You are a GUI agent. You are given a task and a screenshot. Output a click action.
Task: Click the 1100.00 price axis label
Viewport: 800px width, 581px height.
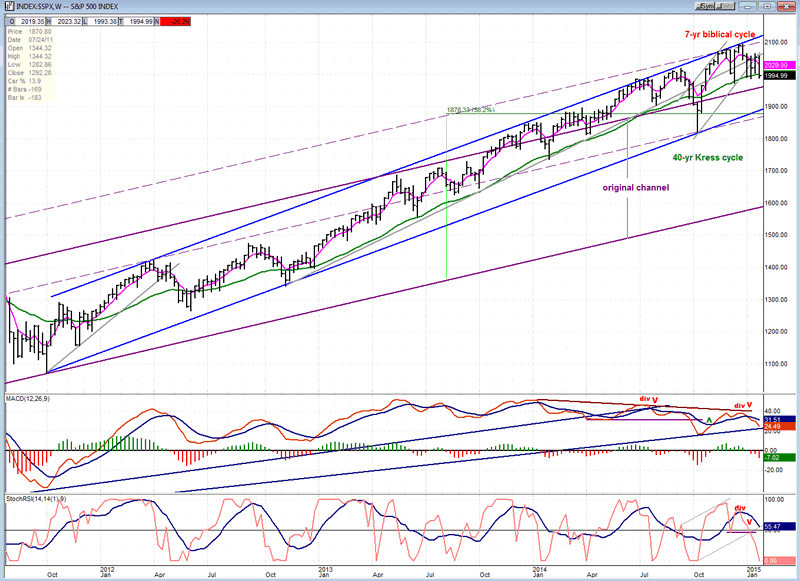pos(776,364)
